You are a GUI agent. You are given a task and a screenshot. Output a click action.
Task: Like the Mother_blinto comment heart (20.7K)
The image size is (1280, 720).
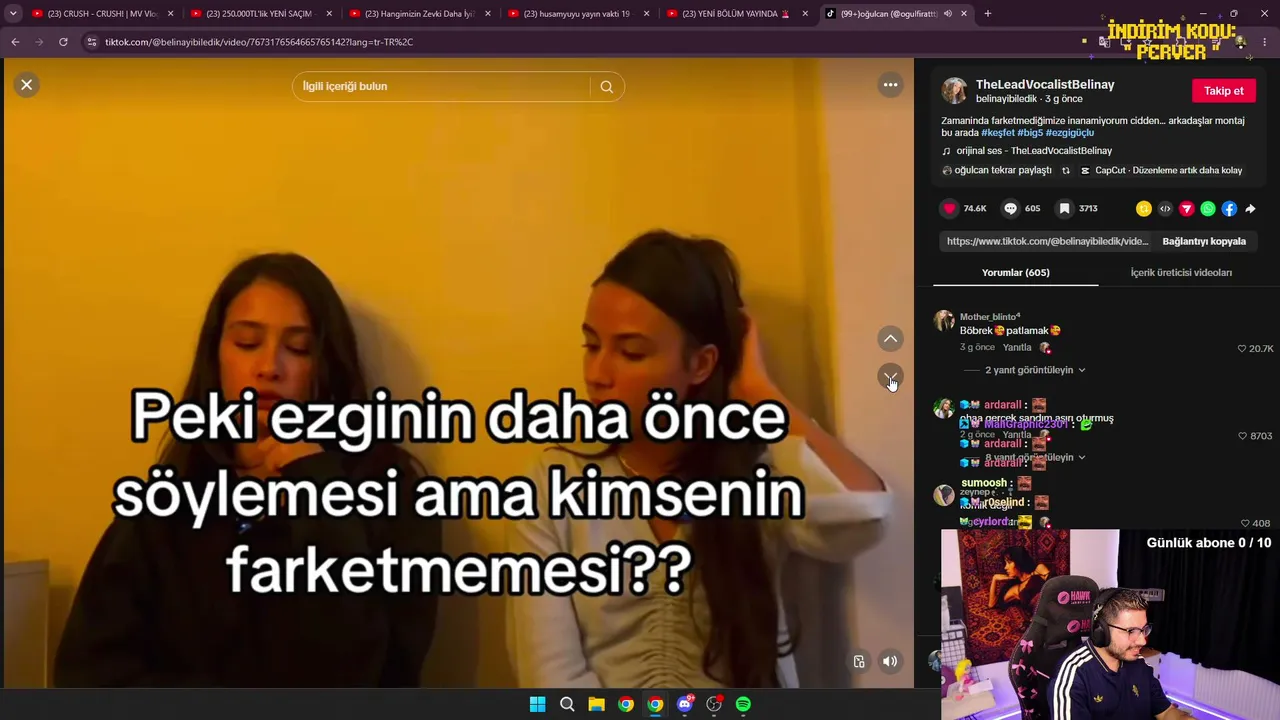tap(1242, 349)
